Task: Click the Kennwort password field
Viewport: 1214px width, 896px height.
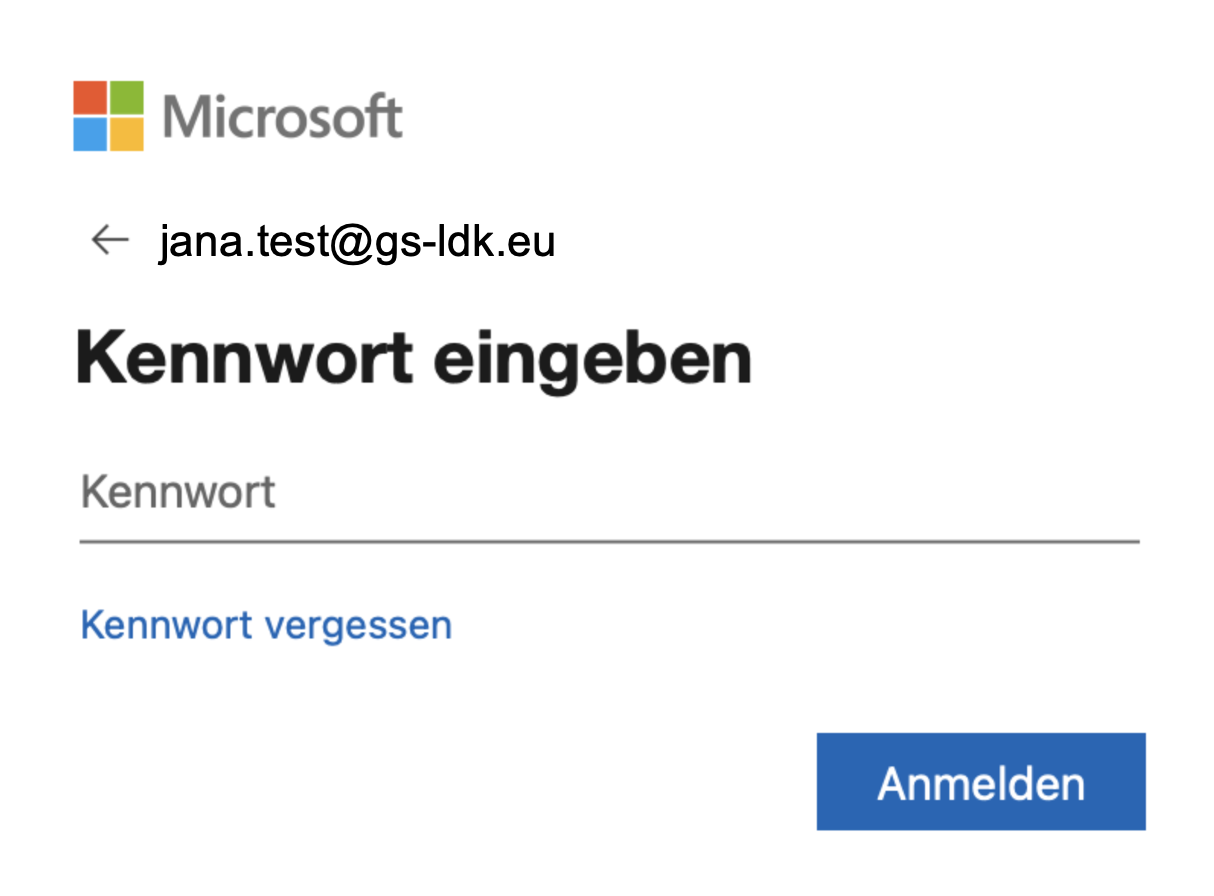Action: point(608,495)
